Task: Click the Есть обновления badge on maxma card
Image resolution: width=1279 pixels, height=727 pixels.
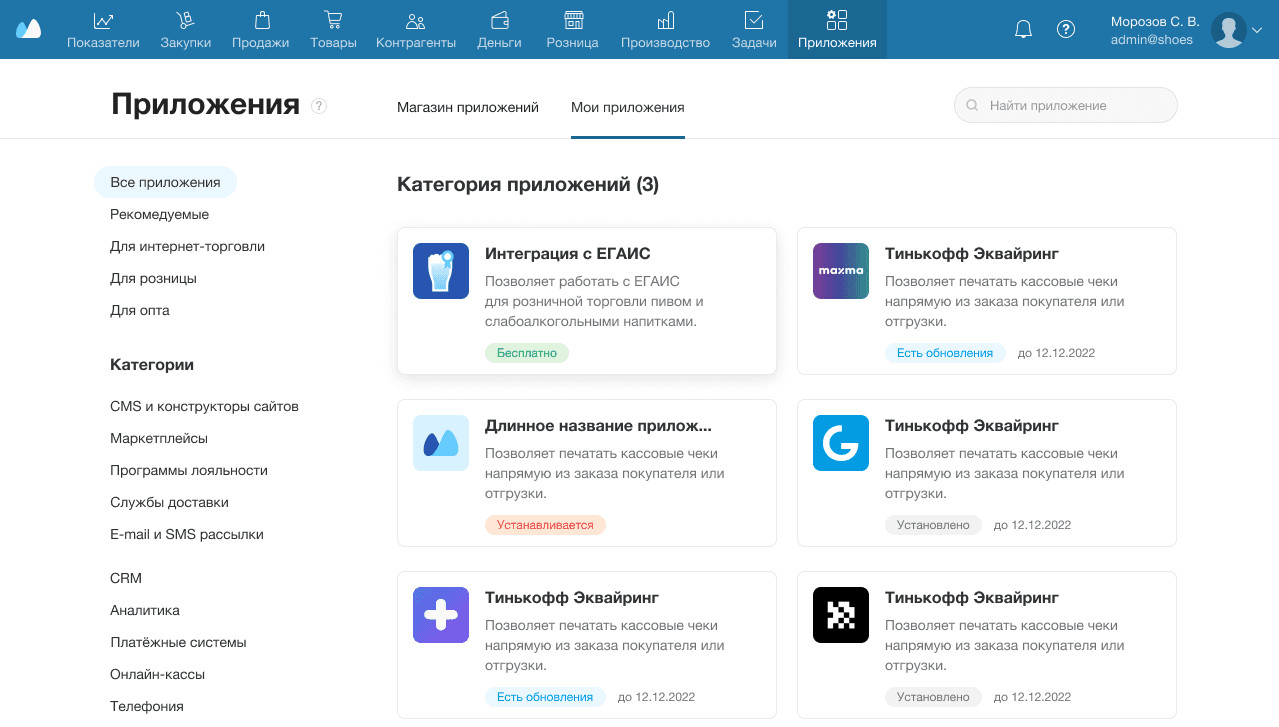Action: pyautogui.click(x=944, y=353)
